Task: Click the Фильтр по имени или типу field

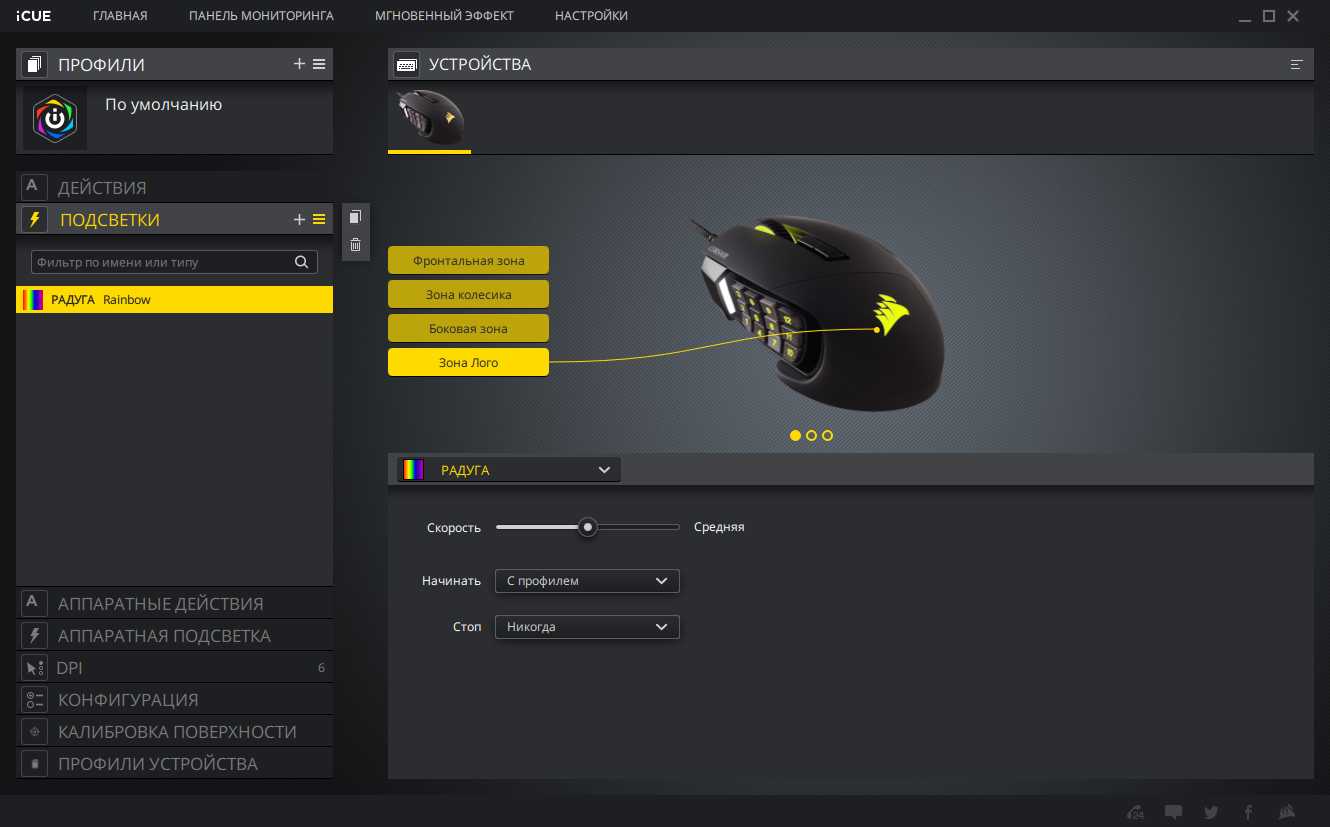Action: click(x=160, y=262)
